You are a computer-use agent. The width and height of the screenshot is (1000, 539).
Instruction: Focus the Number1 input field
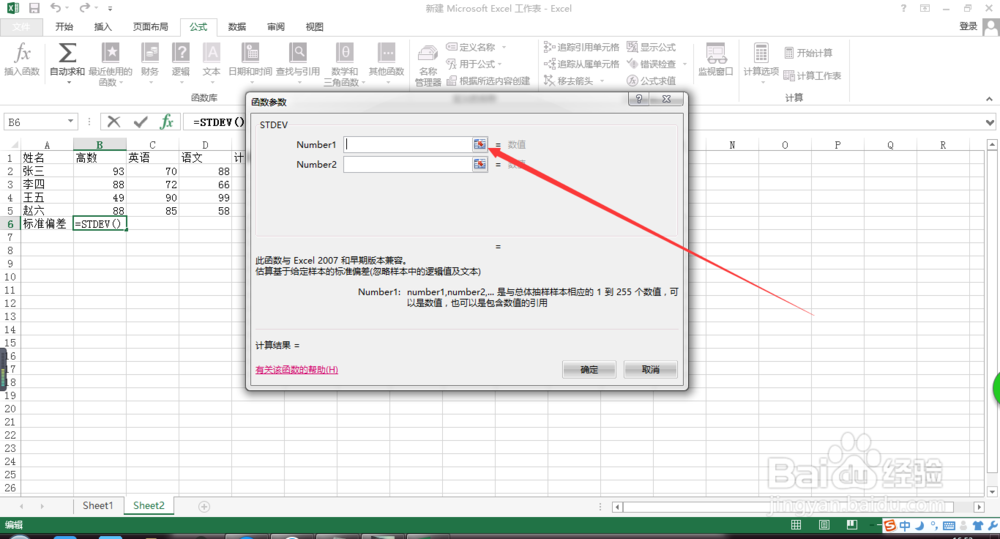point(408,144)
